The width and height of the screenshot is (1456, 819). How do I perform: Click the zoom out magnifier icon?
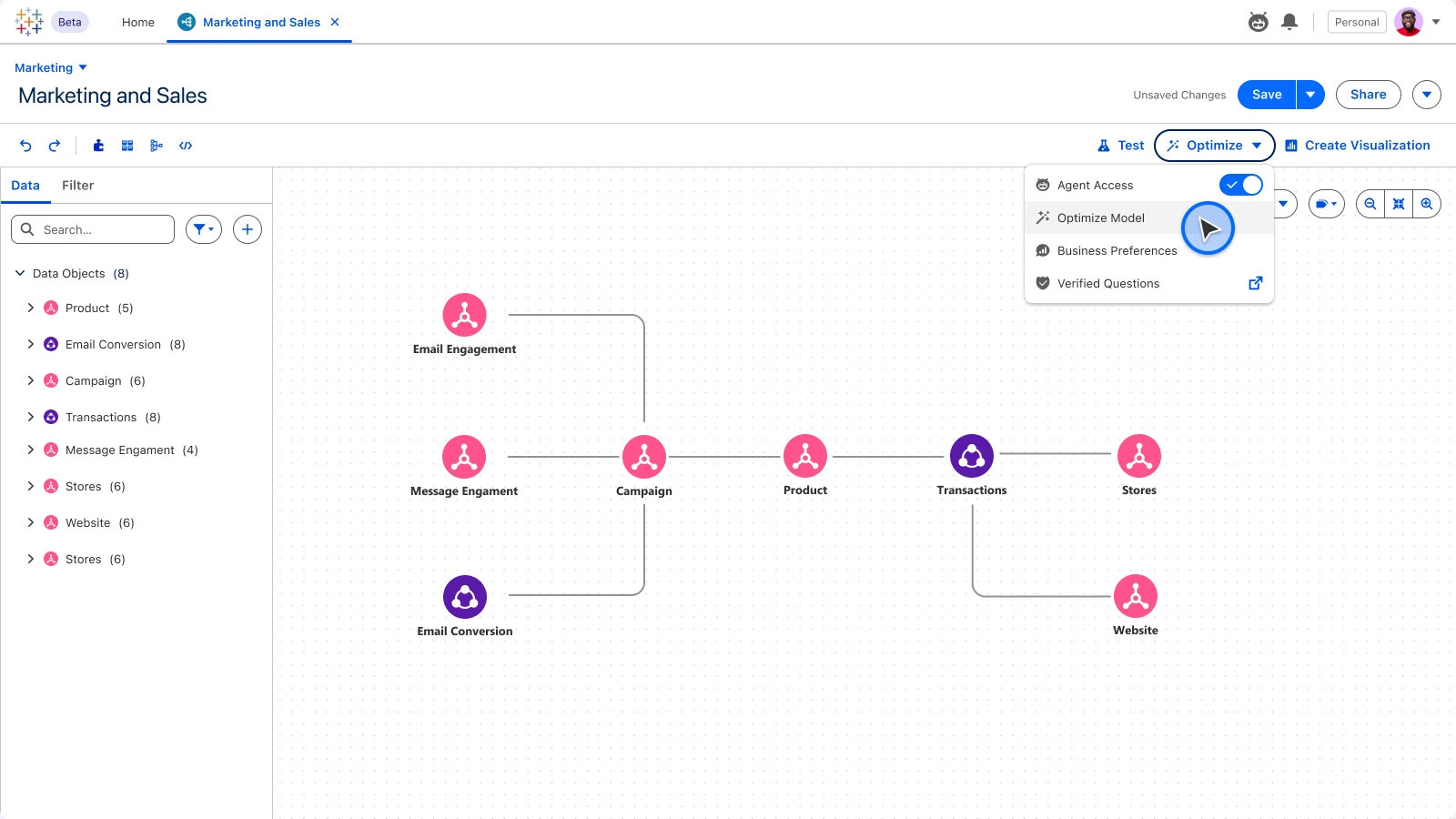1370,204
